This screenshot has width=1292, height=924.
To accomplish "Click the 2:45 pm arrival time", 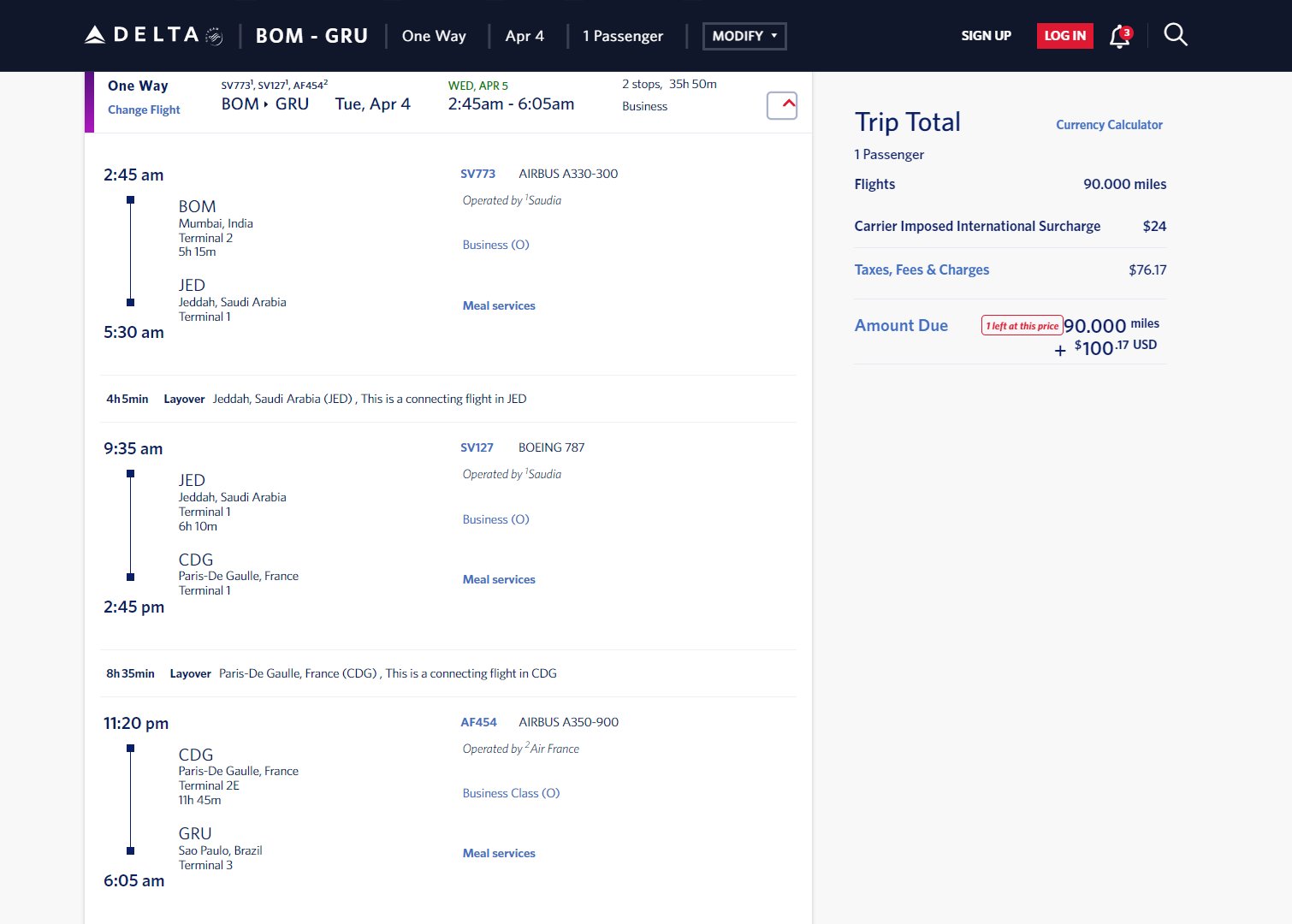I will [133, 607].
